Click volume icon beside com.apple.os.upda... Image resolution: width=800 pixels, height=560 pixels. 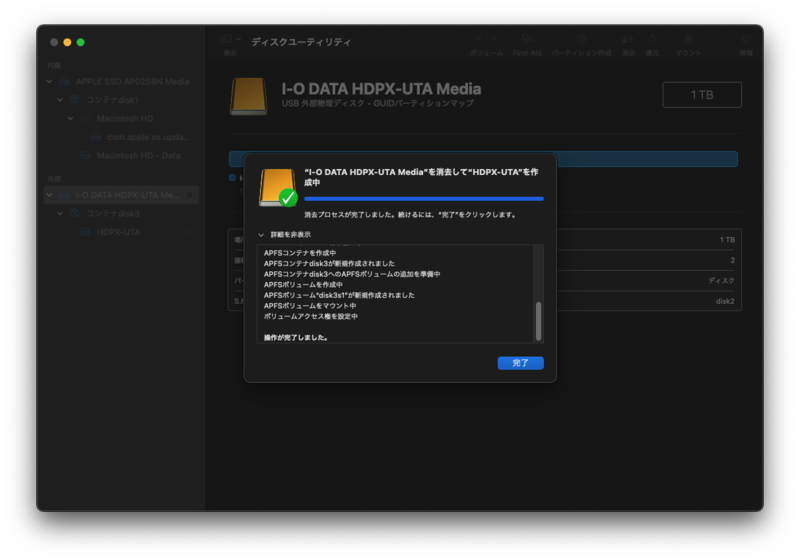[x=96, y=137]
